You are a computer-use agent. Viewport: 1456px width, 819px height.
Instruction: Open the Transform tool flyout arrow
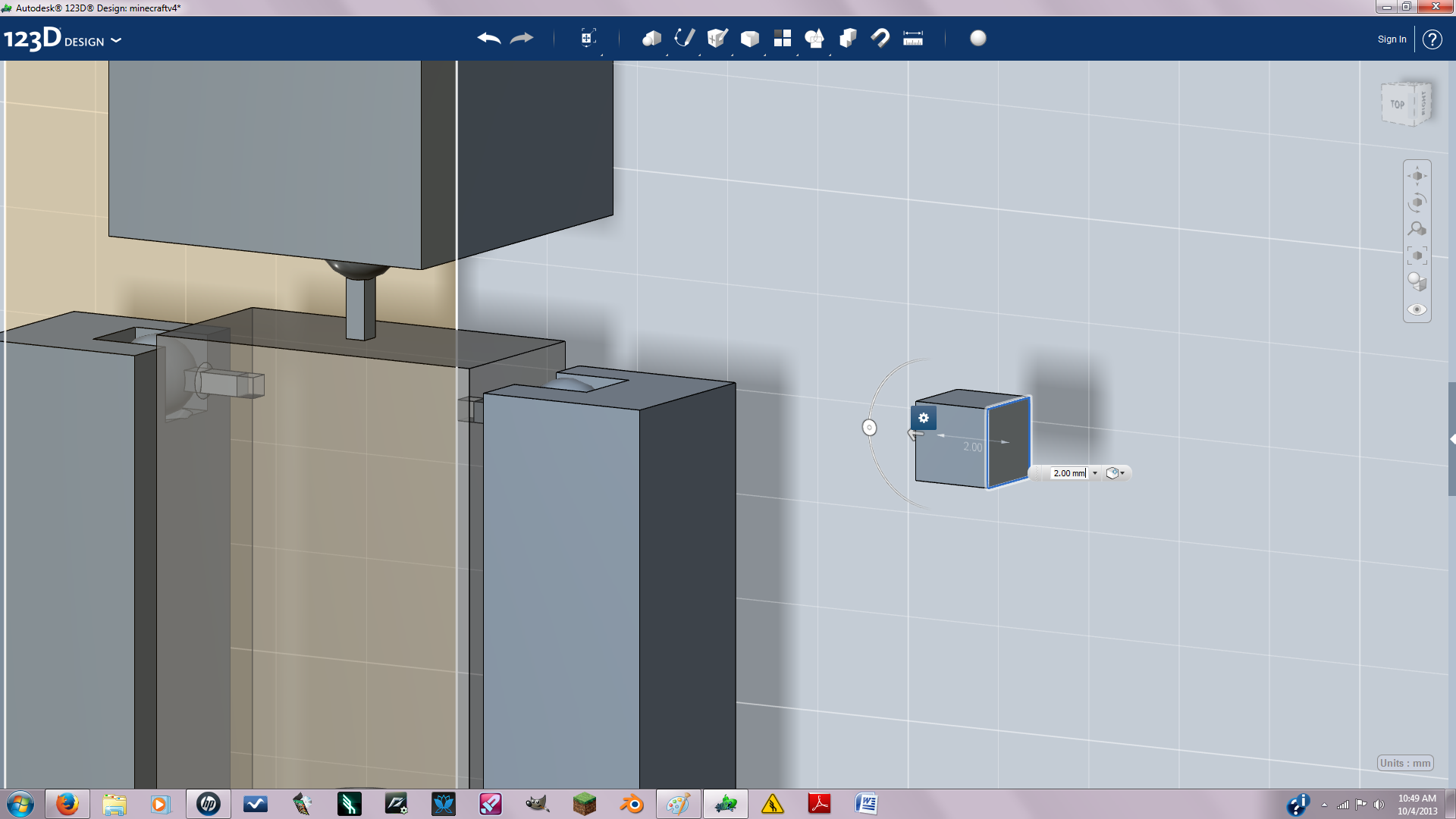pos(601,55)
